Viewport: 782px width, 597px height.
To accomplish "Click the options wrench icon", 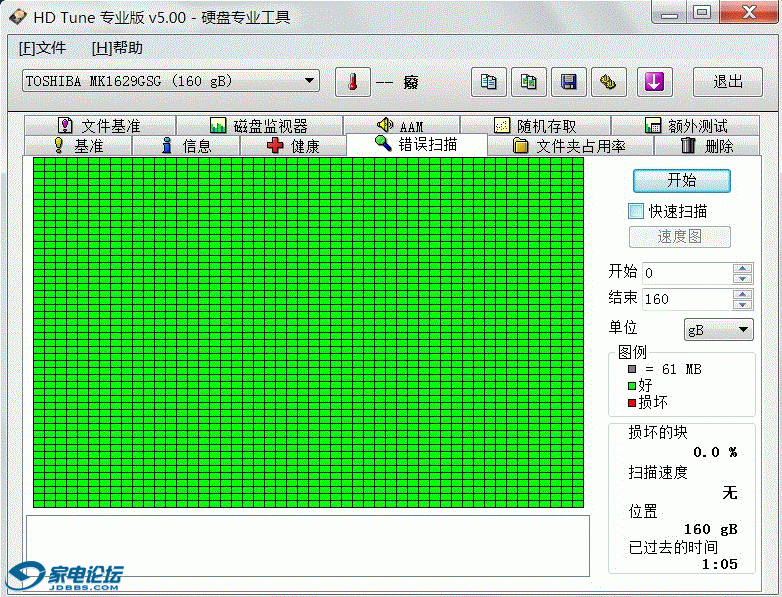I will [x=607, y=82].
